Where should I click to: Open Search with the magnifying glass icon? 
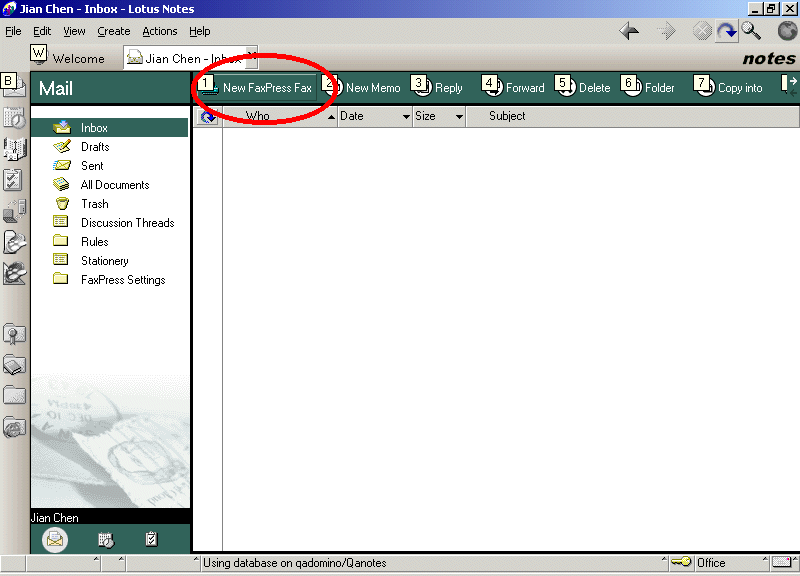tap(751, 31)
